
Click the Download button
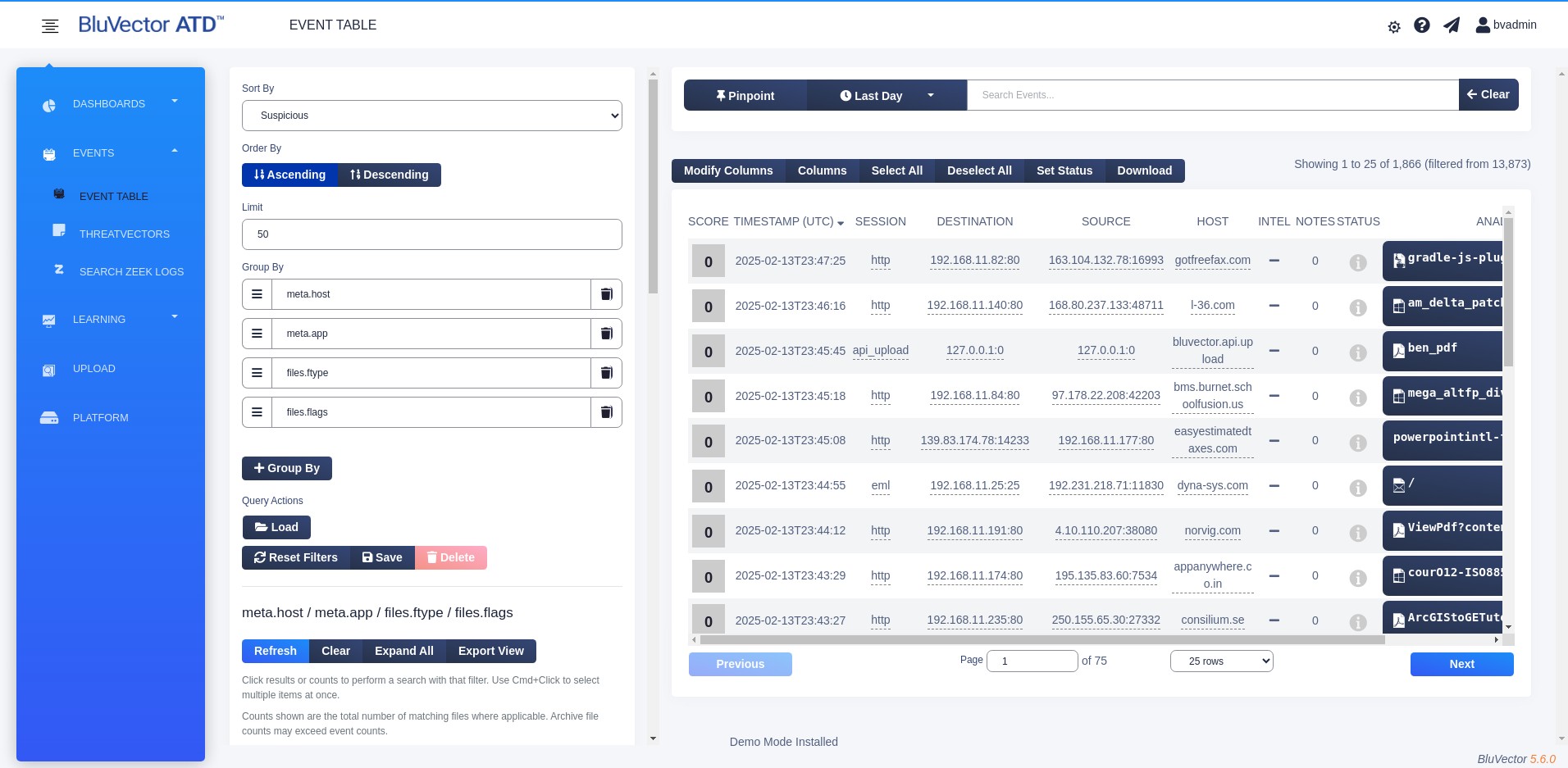(1145, 170)
